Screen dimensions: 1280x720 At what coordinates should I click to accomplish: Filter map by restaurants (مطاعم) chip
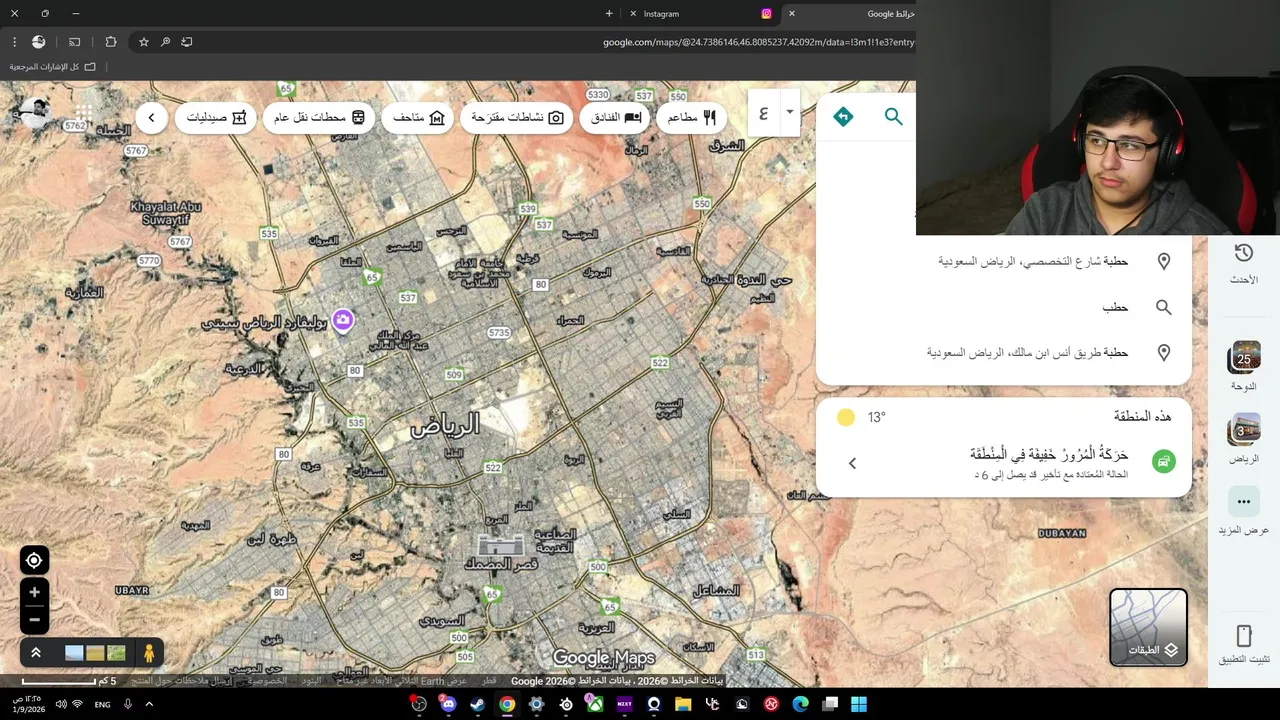[693, 117]
